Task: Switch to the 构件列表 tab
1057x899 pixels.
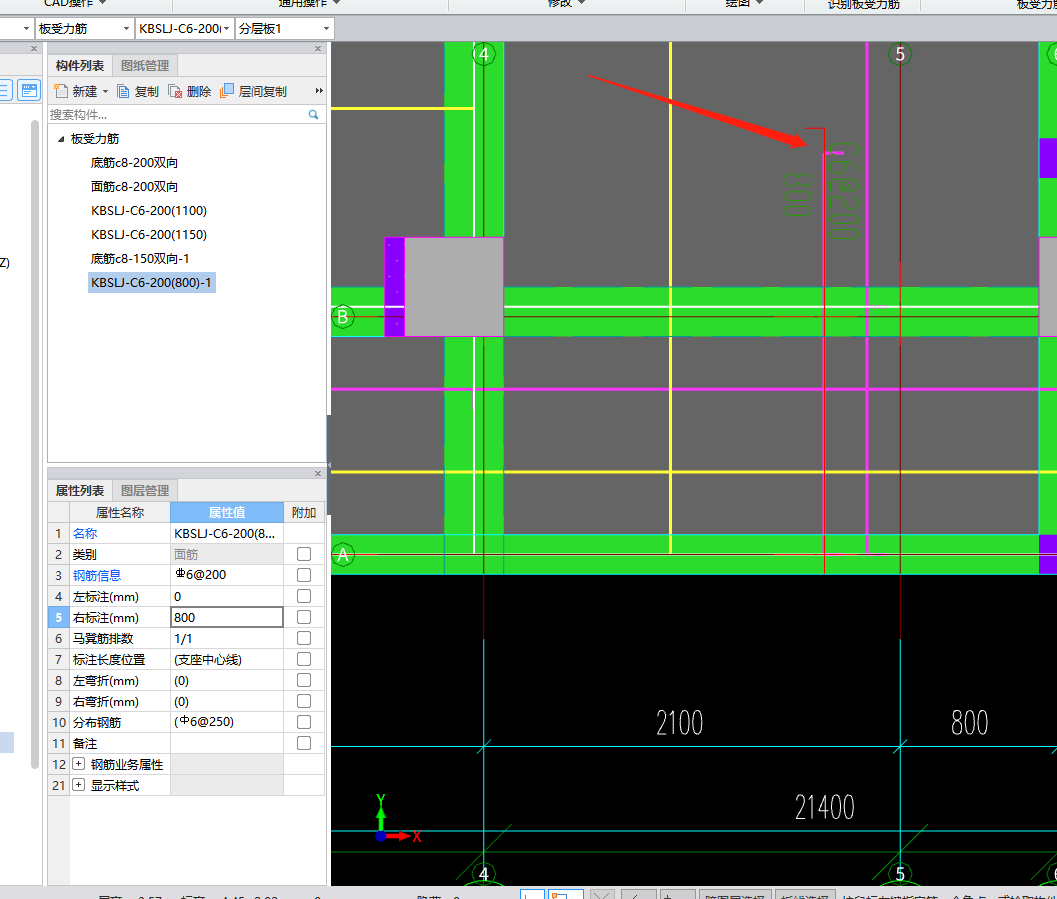Action: click(80, 65)
